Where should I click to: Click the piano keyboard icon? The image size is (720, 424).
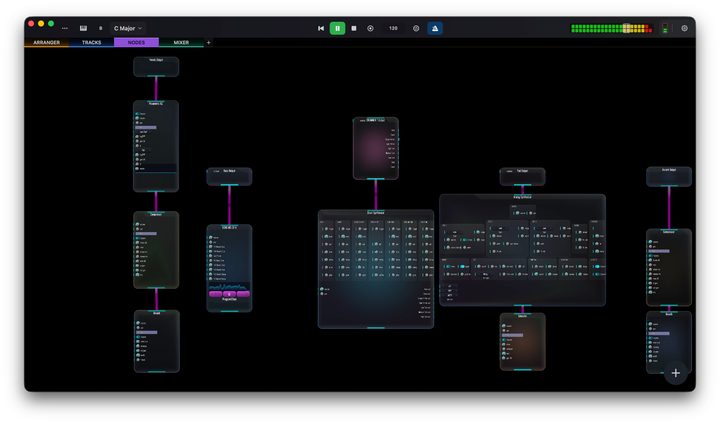pos(83,28)
